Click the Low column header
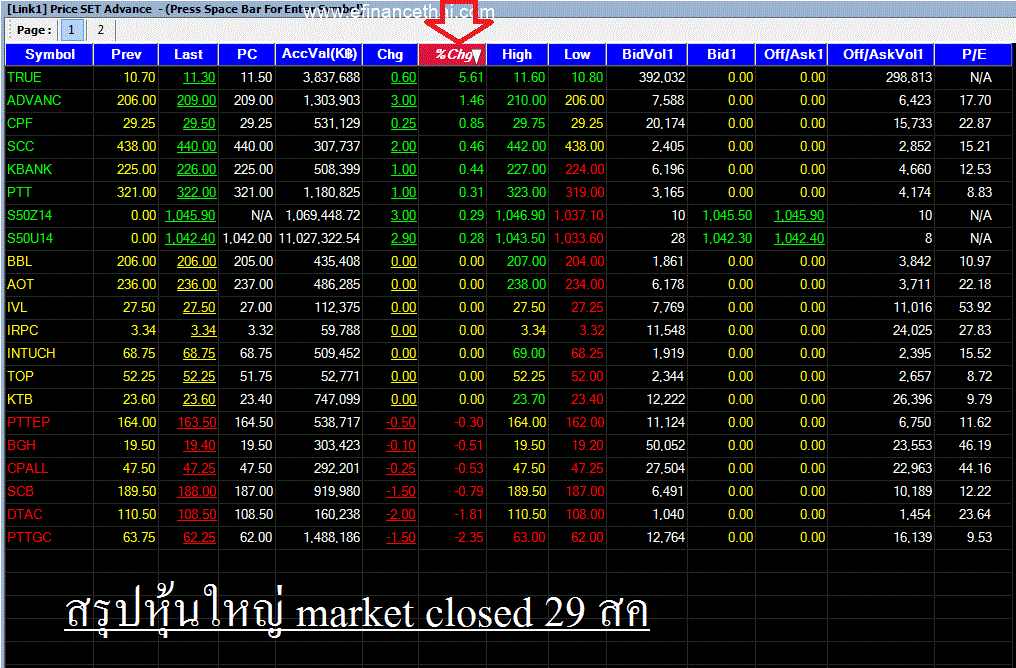Viewport: 1016px width, 668px height. tap(577, 54)
